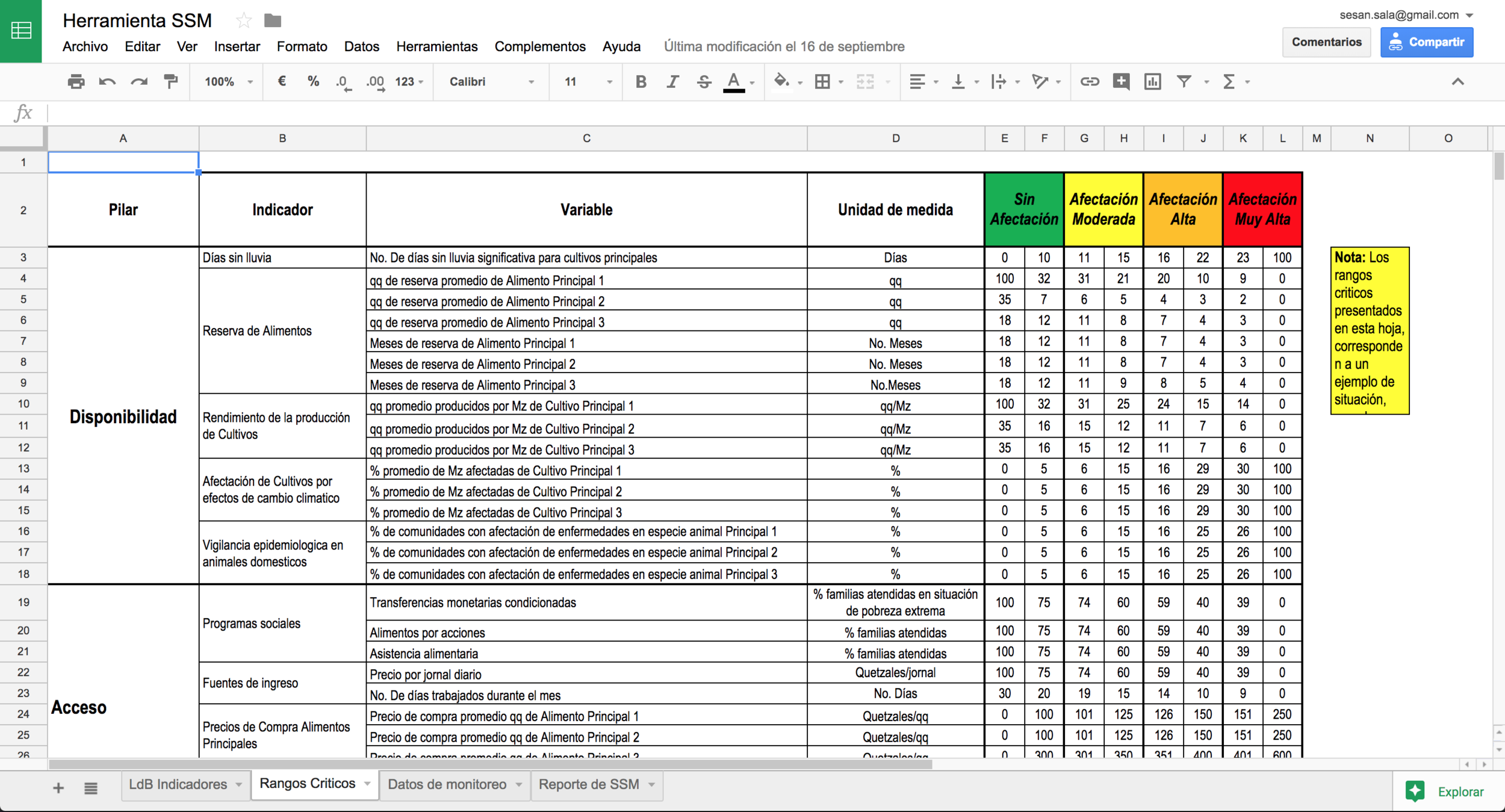
Task: Select the yellow Nota cell
Action: tap(1370, 330)
